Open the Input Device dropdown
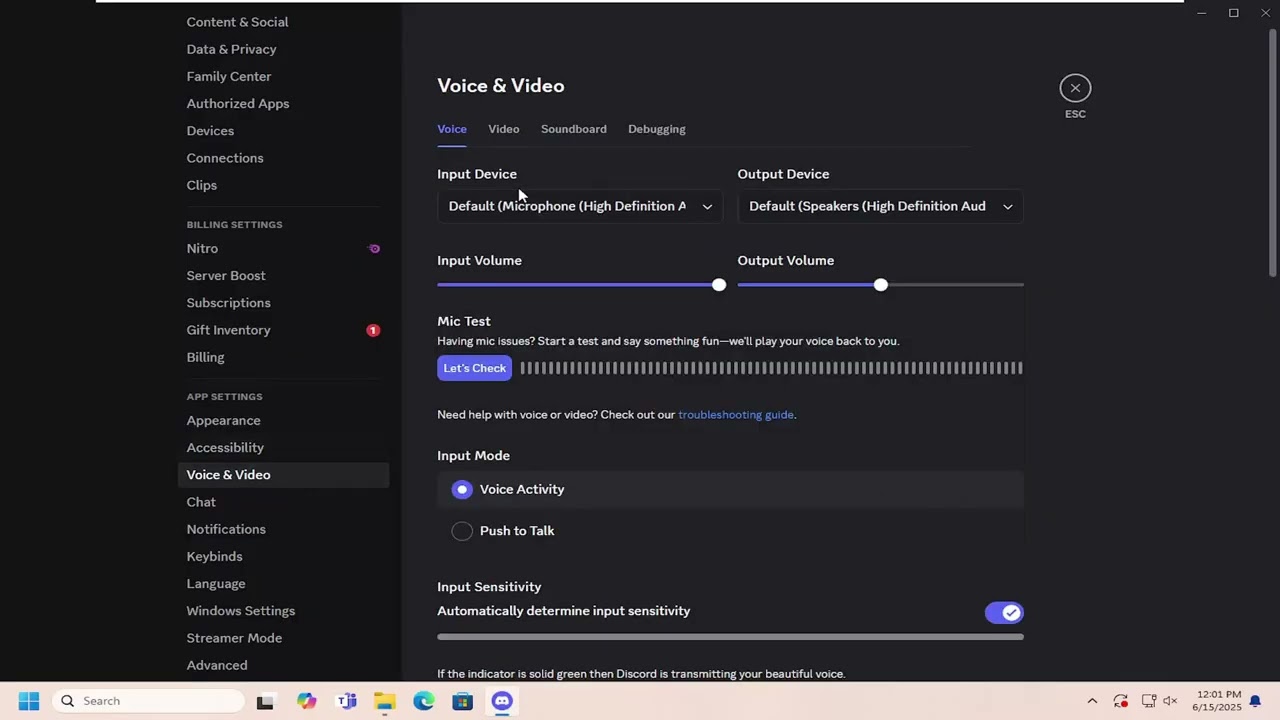1280x720 pixels. [580, 206]
